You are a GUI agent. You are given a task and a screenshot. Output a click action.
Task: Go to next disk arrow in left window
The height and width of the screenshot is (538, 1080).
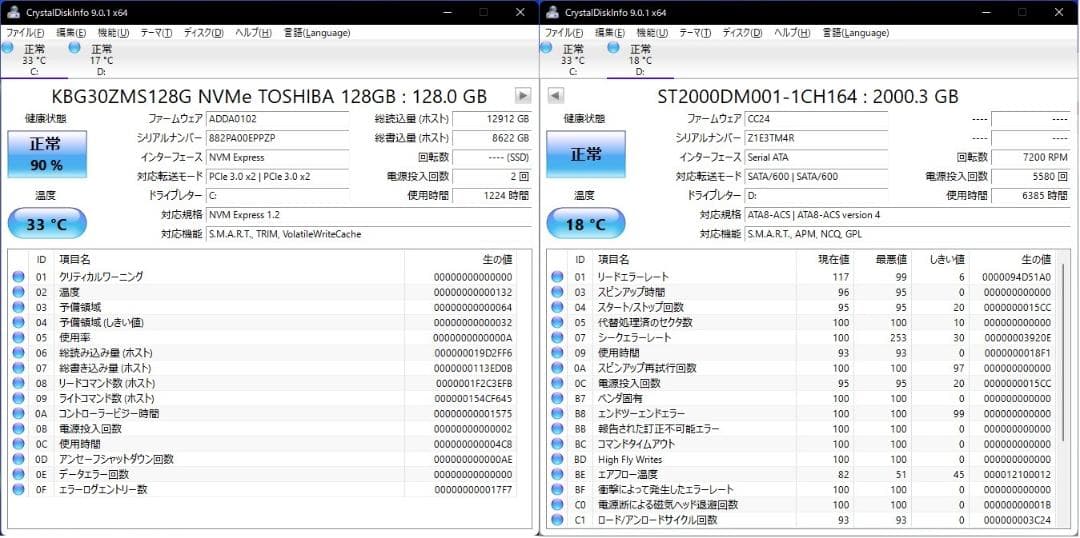[x=523, y=96]
